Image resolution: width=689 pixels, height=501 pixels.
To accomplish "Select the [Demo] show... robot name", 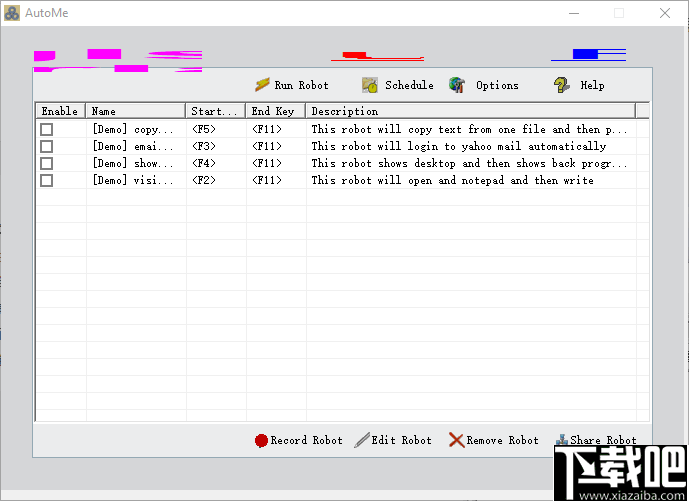I will tap(133, 163).
